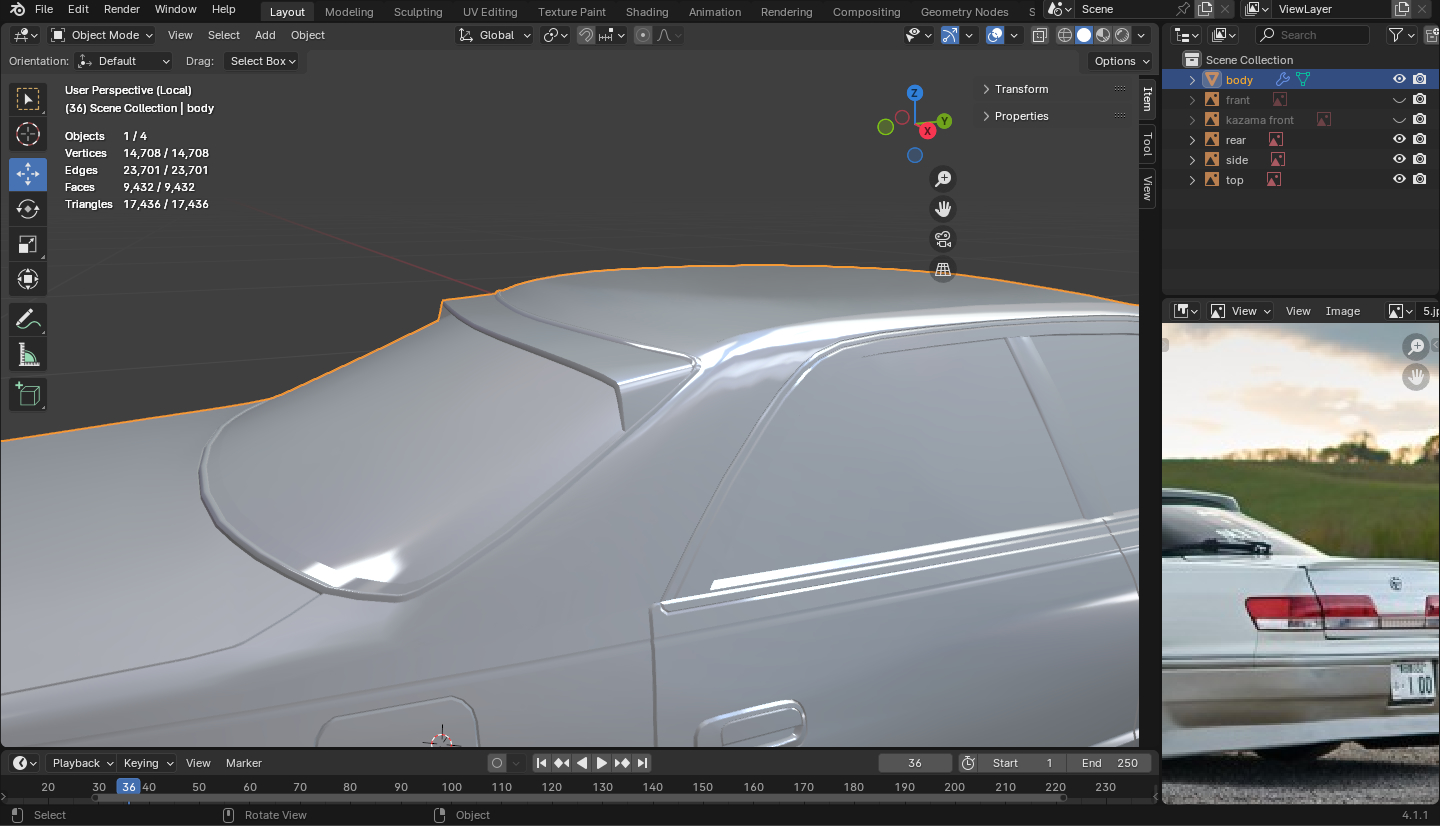Click the timeline playhead at frame 36
The width and height of the screenshot is (1440, 826).
pyautogui.click(x=129, y=787)
